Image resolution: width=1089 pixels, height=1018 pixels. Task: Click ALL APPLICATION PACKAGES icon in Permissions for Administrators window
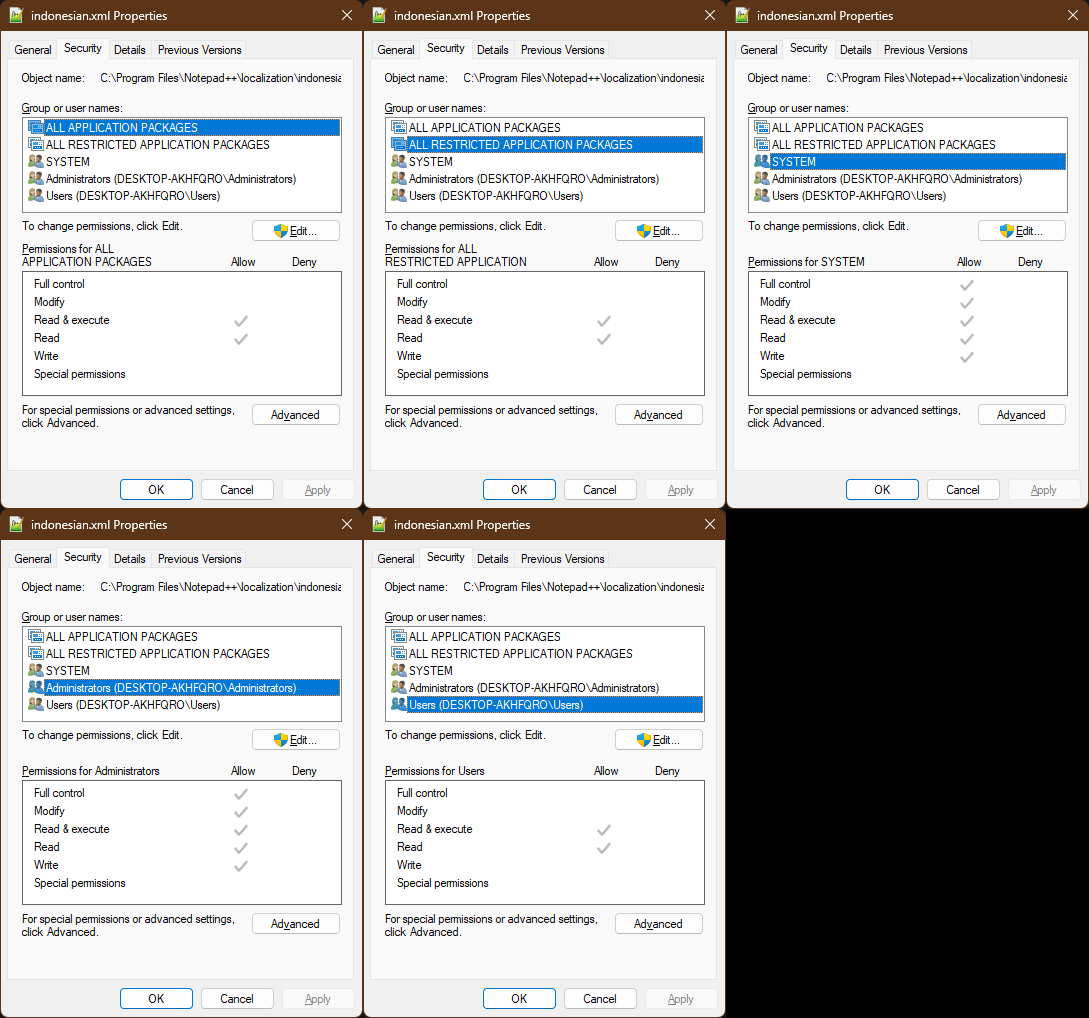tap(35, 636)
